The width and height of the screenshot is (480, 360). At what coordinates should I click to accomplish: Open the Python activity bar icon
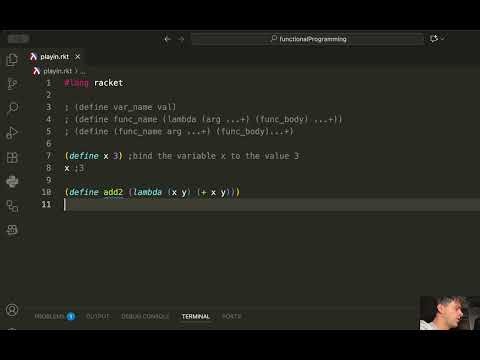point(12,181)
